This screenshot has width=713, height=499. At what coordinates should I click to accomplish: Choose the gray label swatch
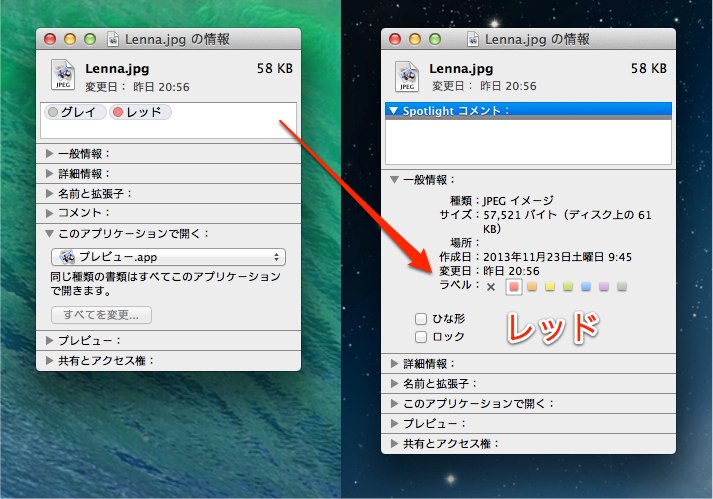pyautogui.click(x=622, y=287)
